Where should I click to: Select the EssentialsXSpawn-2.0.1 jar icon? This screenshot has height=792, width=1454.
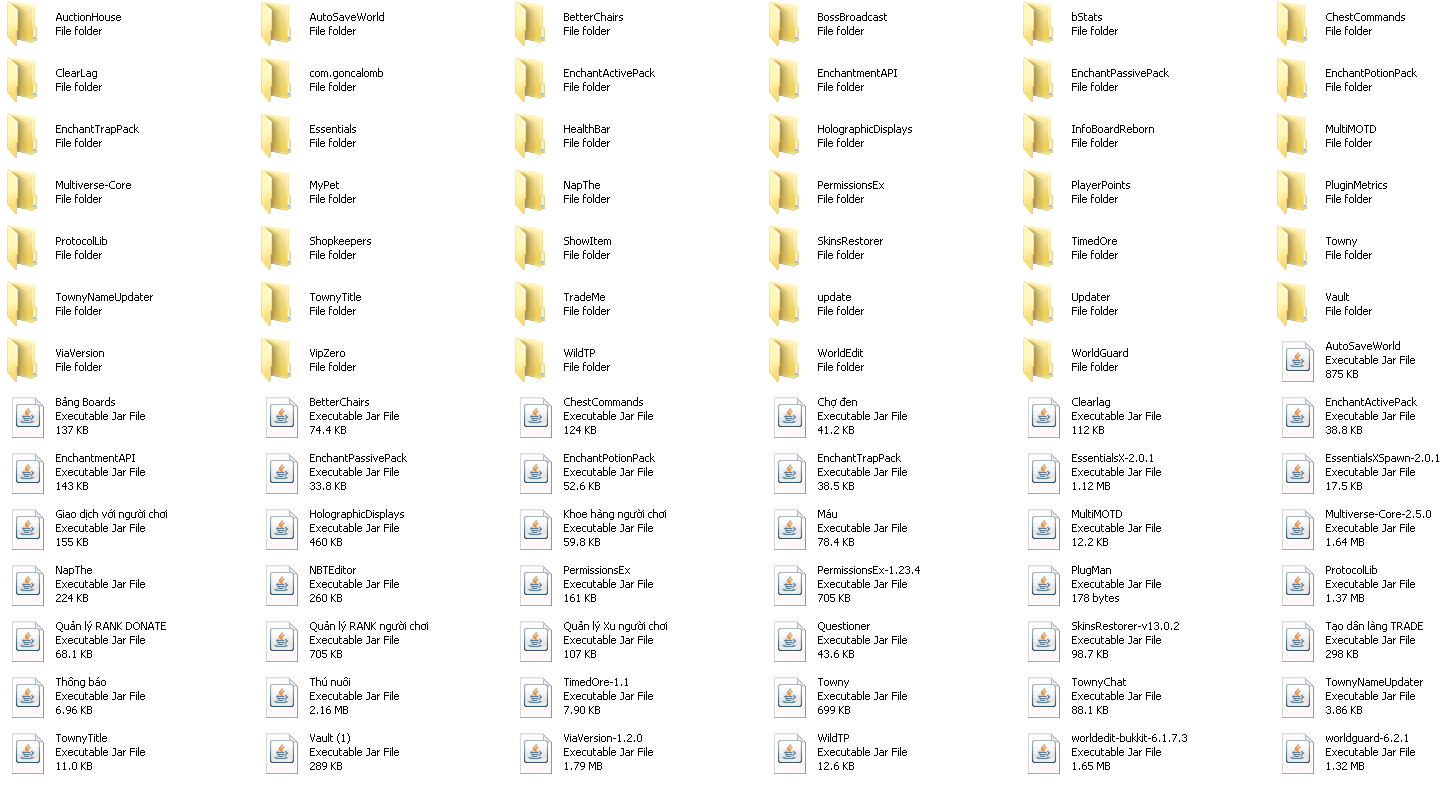click(1298, 473)
